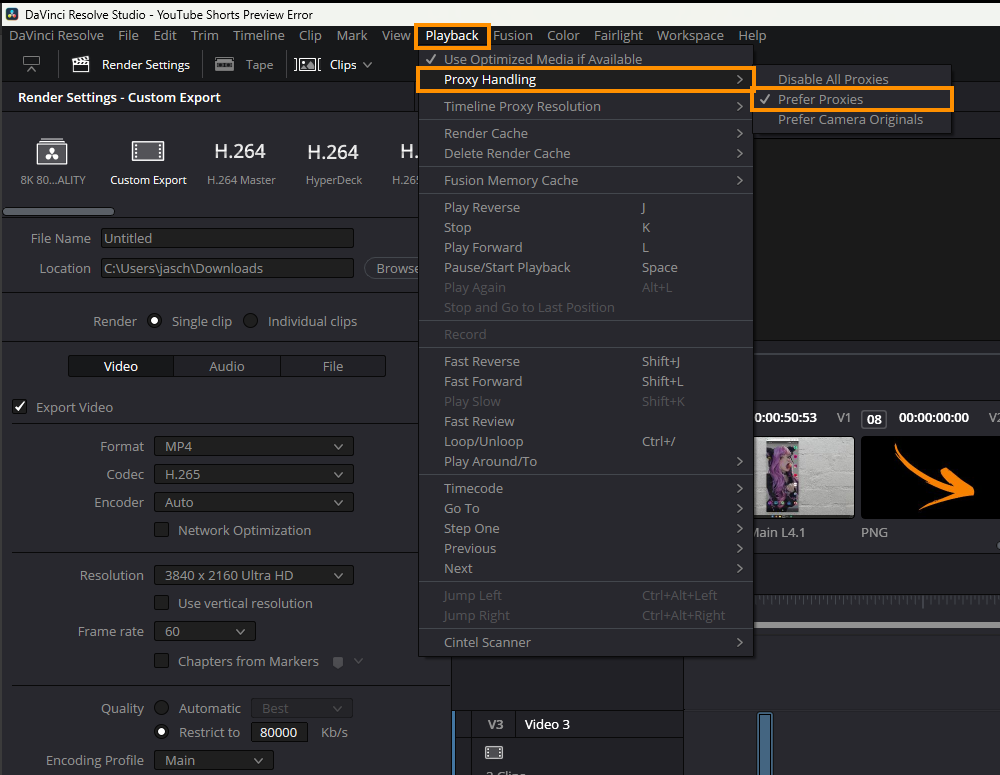
Task: Select the Video tab
Action: tap(121, 366)
